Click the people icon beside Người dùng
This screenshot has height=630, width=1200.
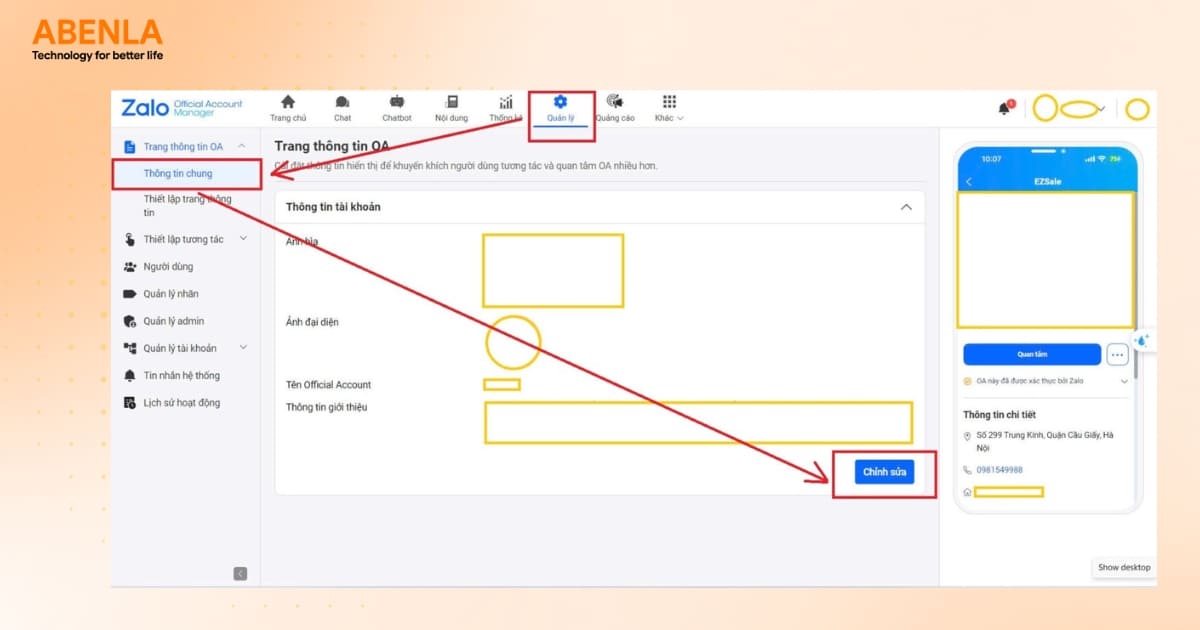coord(130,267)
